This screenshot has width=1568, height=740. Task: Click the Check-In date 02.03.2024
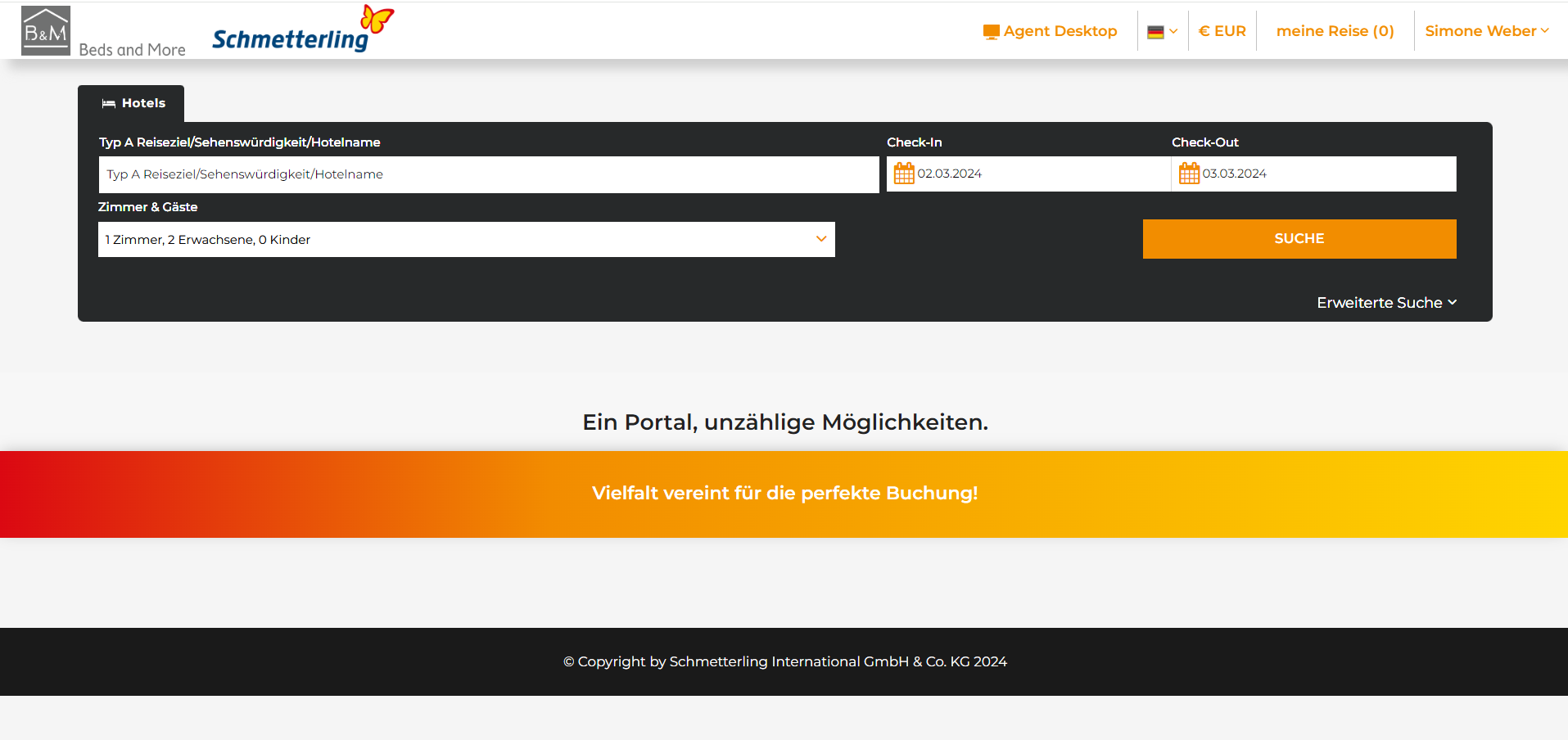point(949,174)
